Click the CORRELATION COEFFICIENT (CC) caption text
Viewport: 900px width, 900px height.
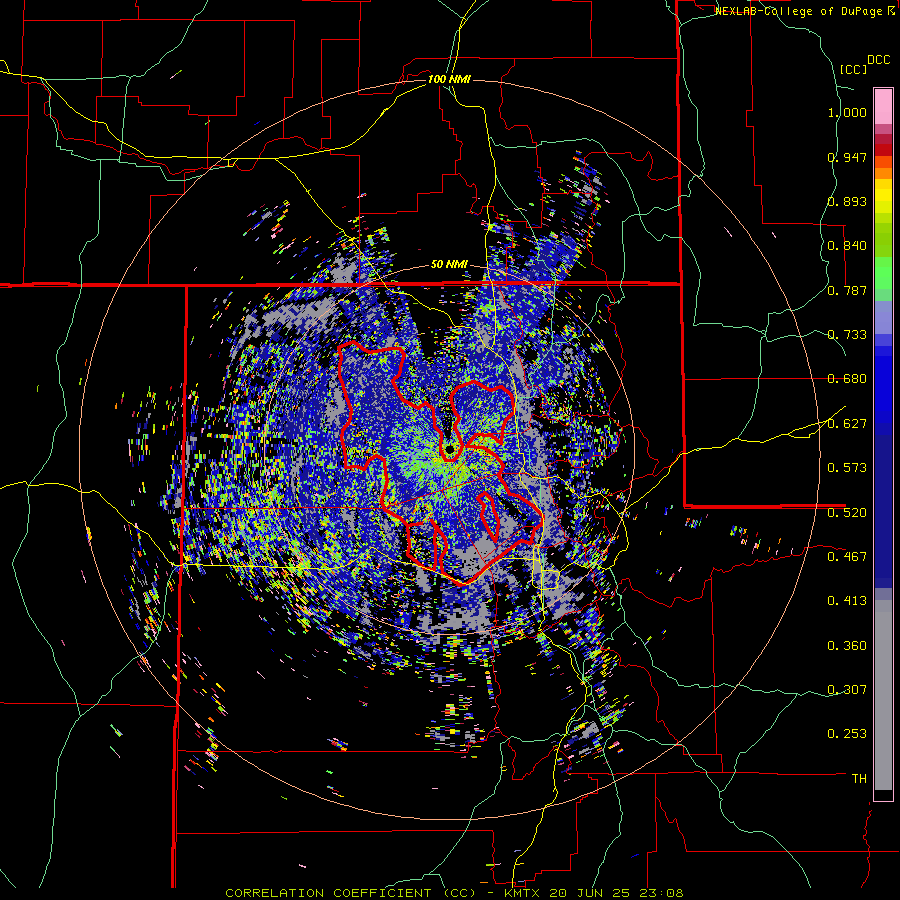[x=350, y=893]
